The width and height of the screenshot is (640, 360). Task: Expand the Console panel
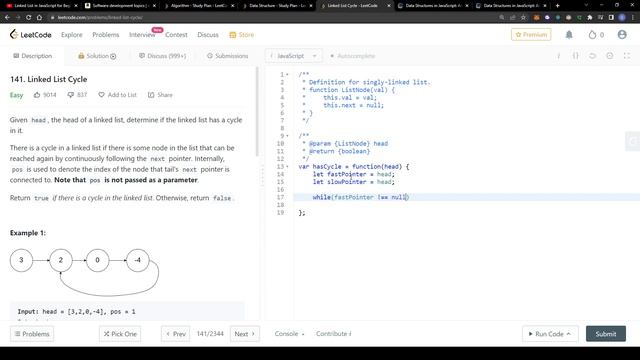point(289,334)
